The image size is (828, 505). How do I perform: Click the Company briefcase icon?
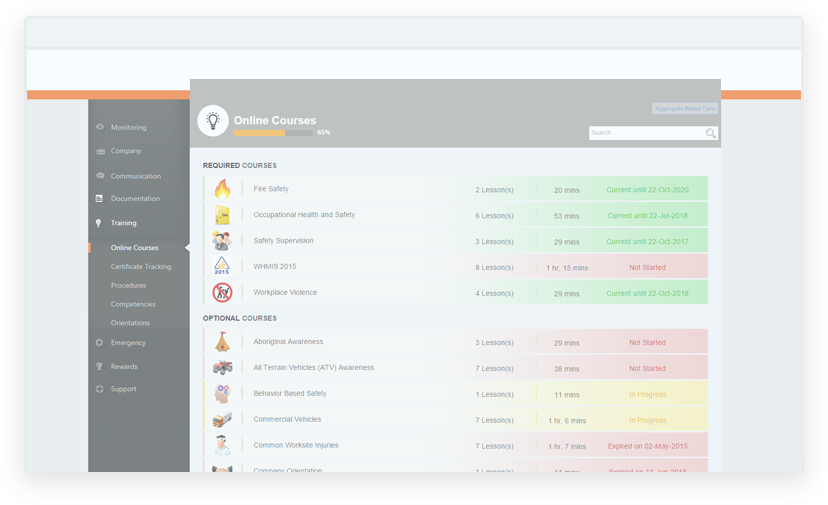pos(100,152)
